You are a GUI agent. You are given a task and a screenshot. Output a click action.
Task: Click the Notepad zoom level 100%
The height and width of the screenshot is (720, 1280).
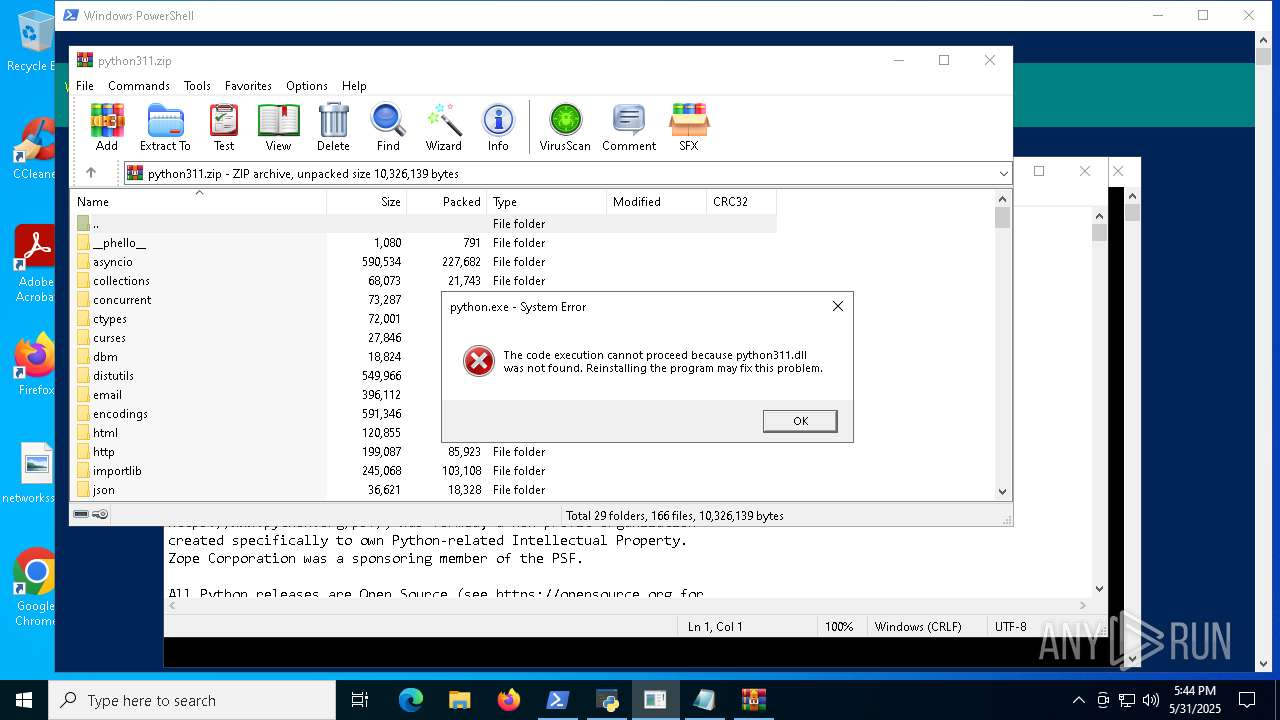(x=839, y=627)
